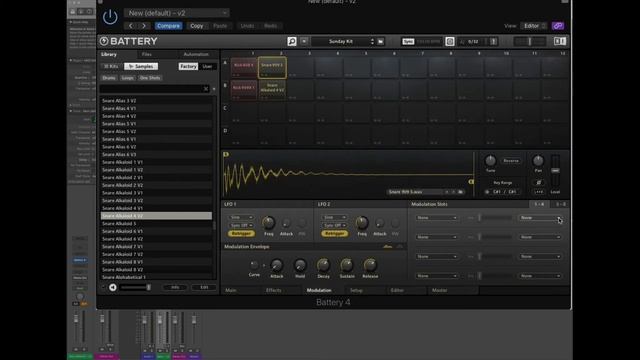Toggle the plug-in power button
Viewport: 640px width, 360px height.
tap(110, 17)
